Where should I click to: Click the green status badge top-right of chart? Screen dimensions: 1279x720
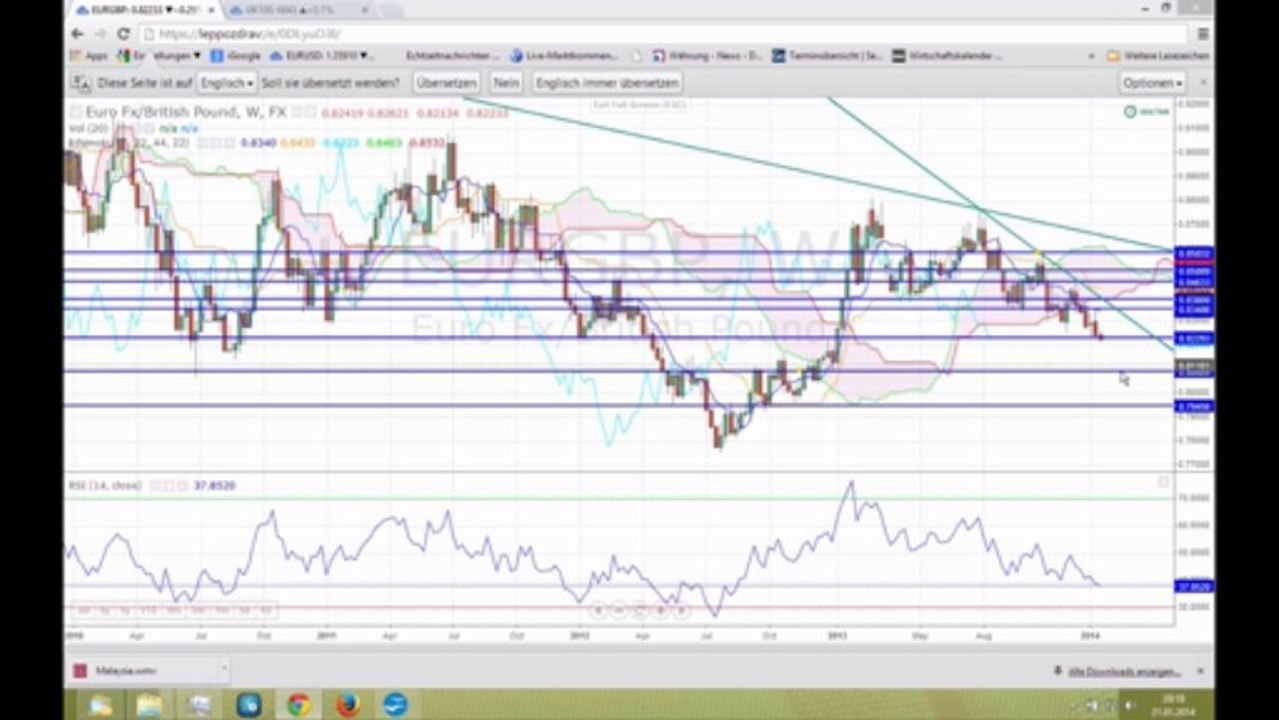pyautogui.click(x=1146, y=111)
